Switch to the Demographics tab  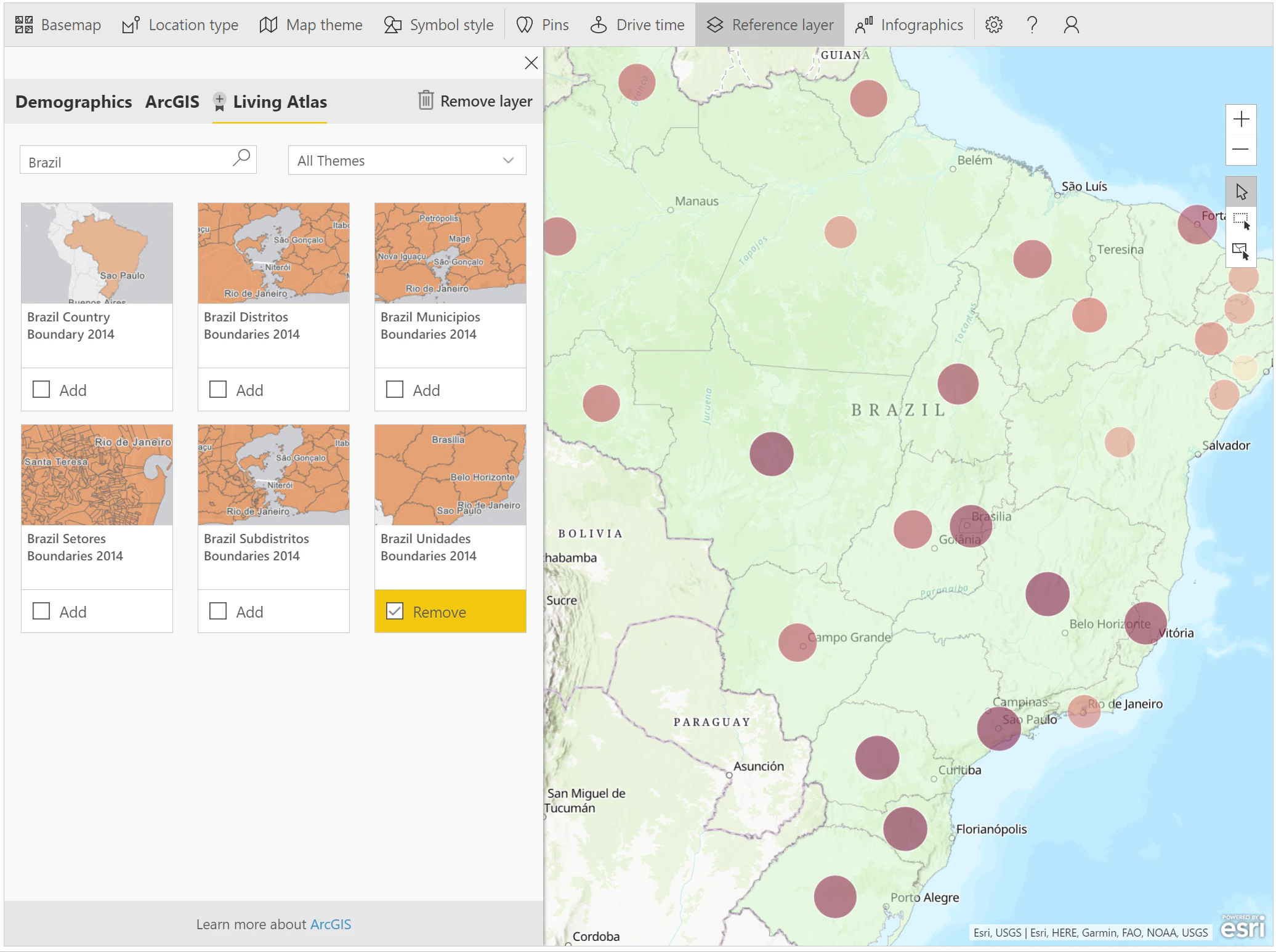[73, 102]
